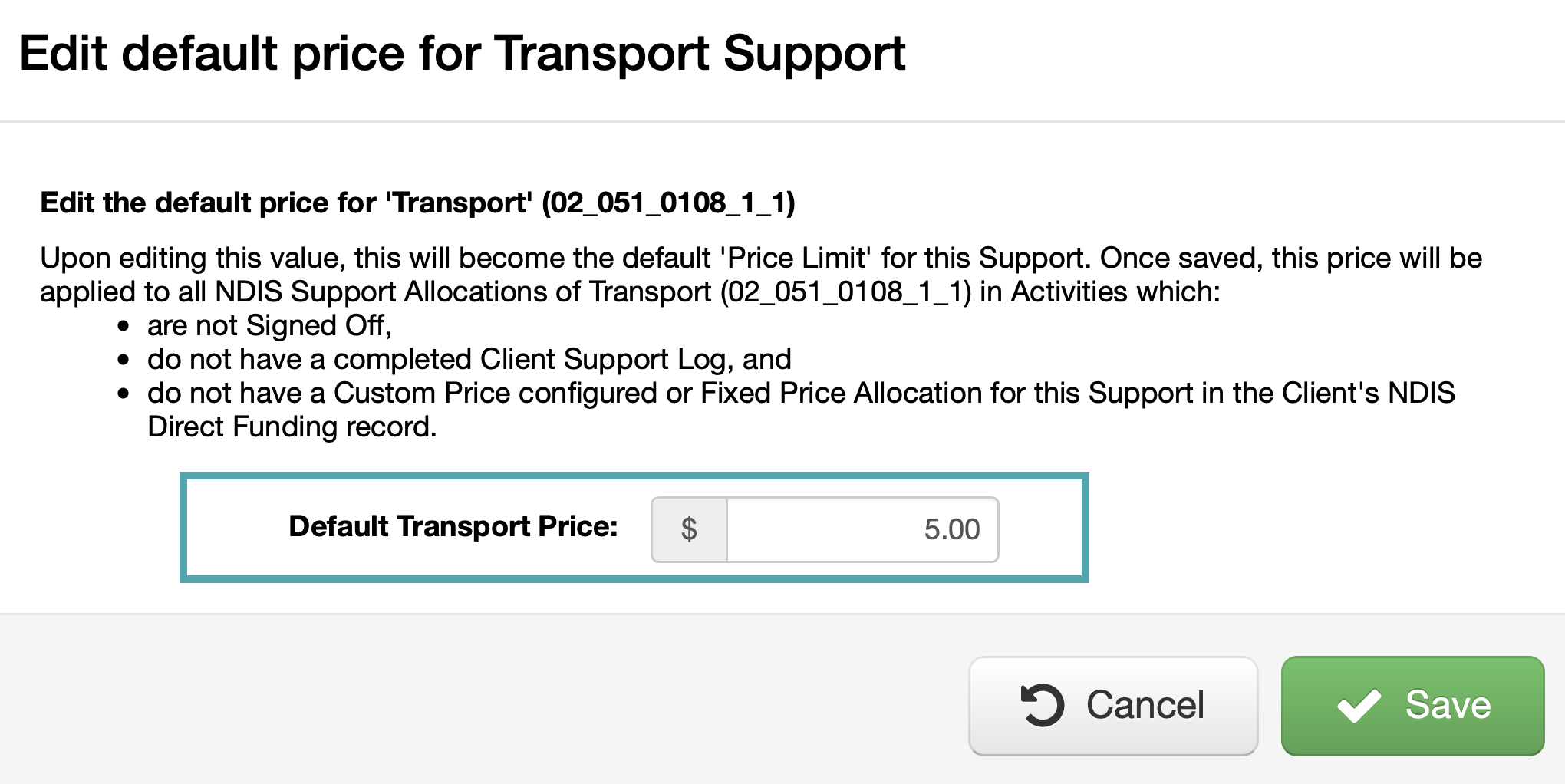Click the bold 'Edit the default price' heading

tap(207, 203)
